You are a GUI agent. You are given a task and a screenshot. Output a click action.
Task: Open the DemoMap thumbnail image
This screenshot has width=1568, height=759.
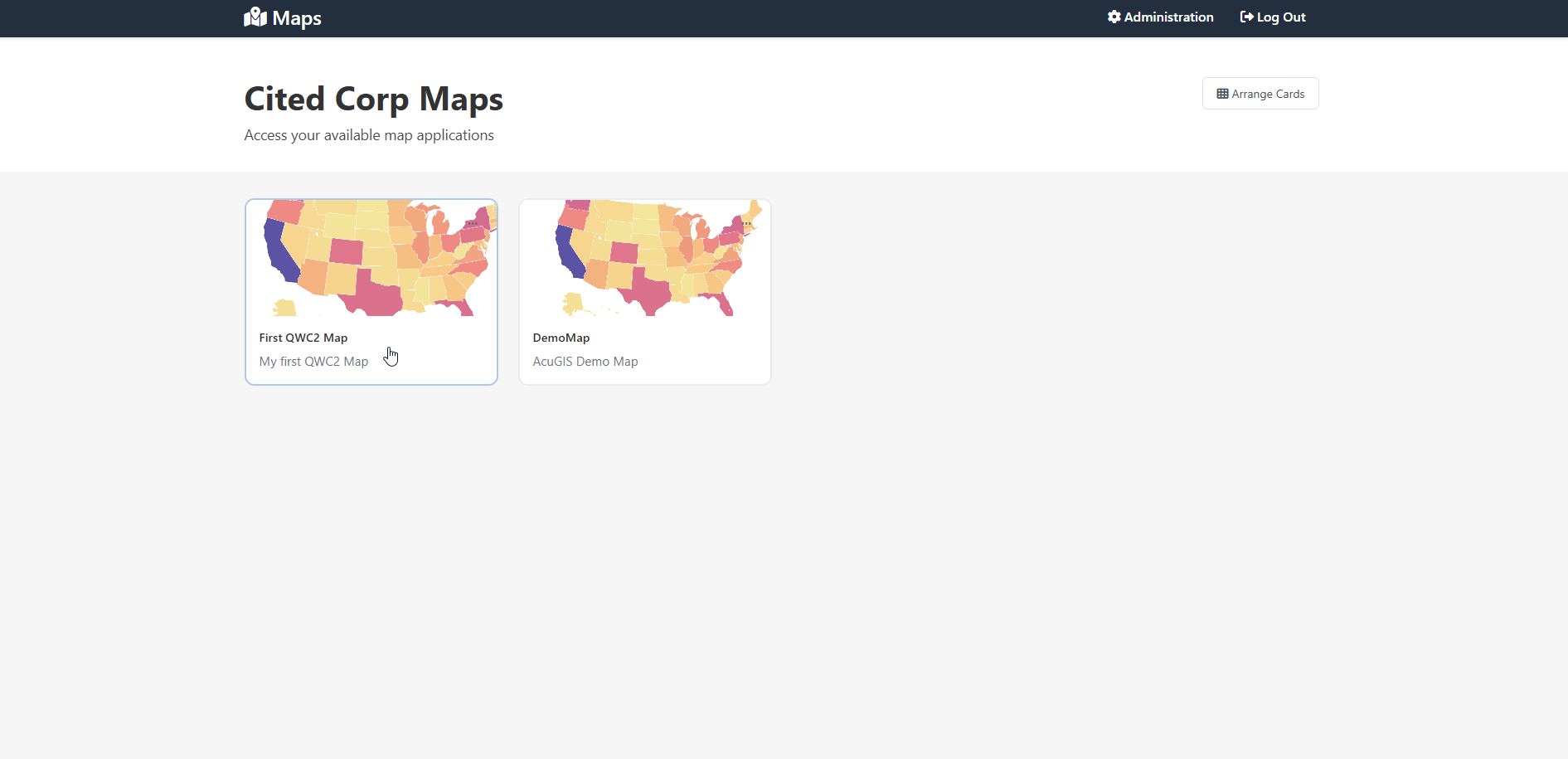coord(645,258)
